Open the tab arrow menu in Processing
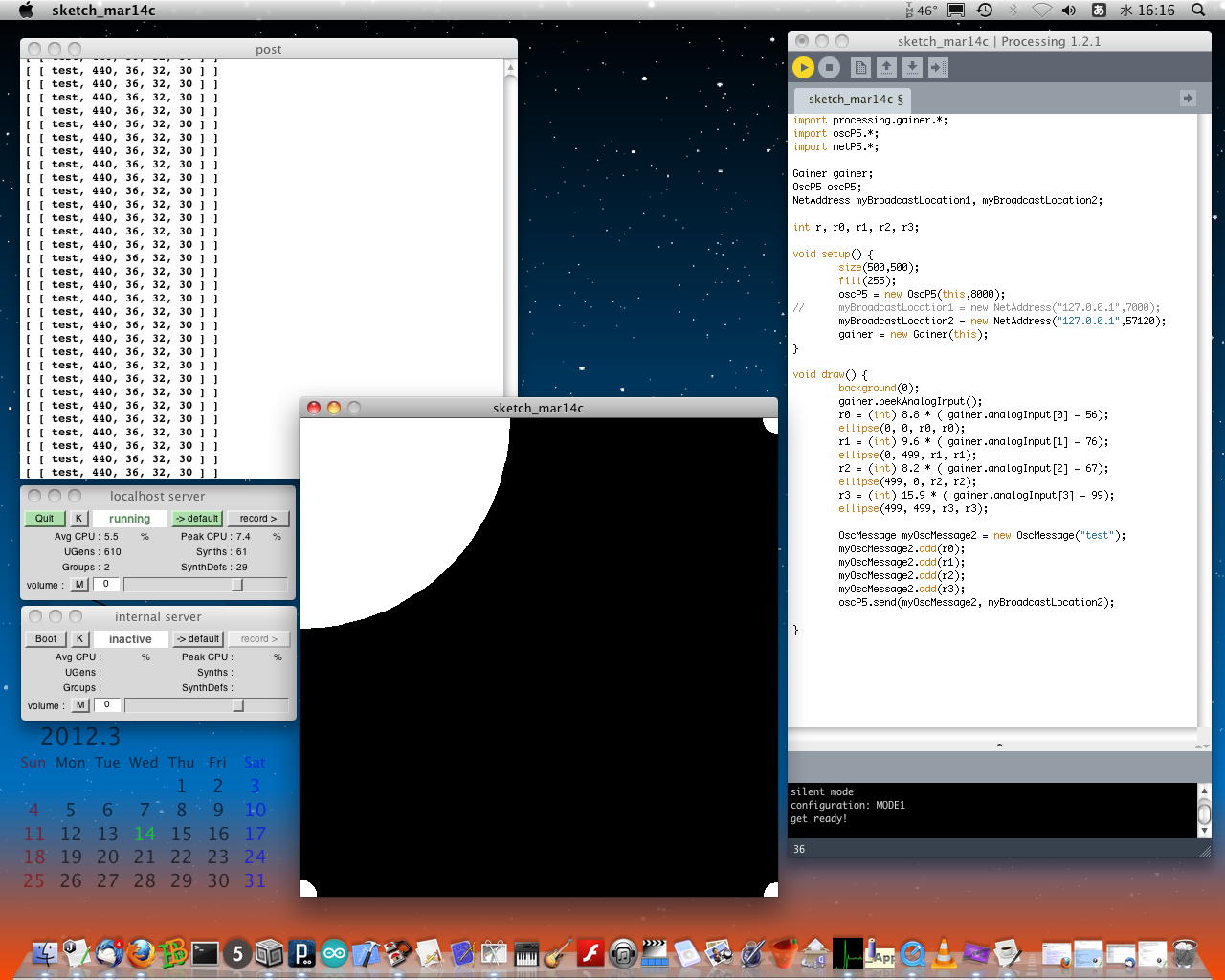Screen dimensions: 1225x980 1188,98
